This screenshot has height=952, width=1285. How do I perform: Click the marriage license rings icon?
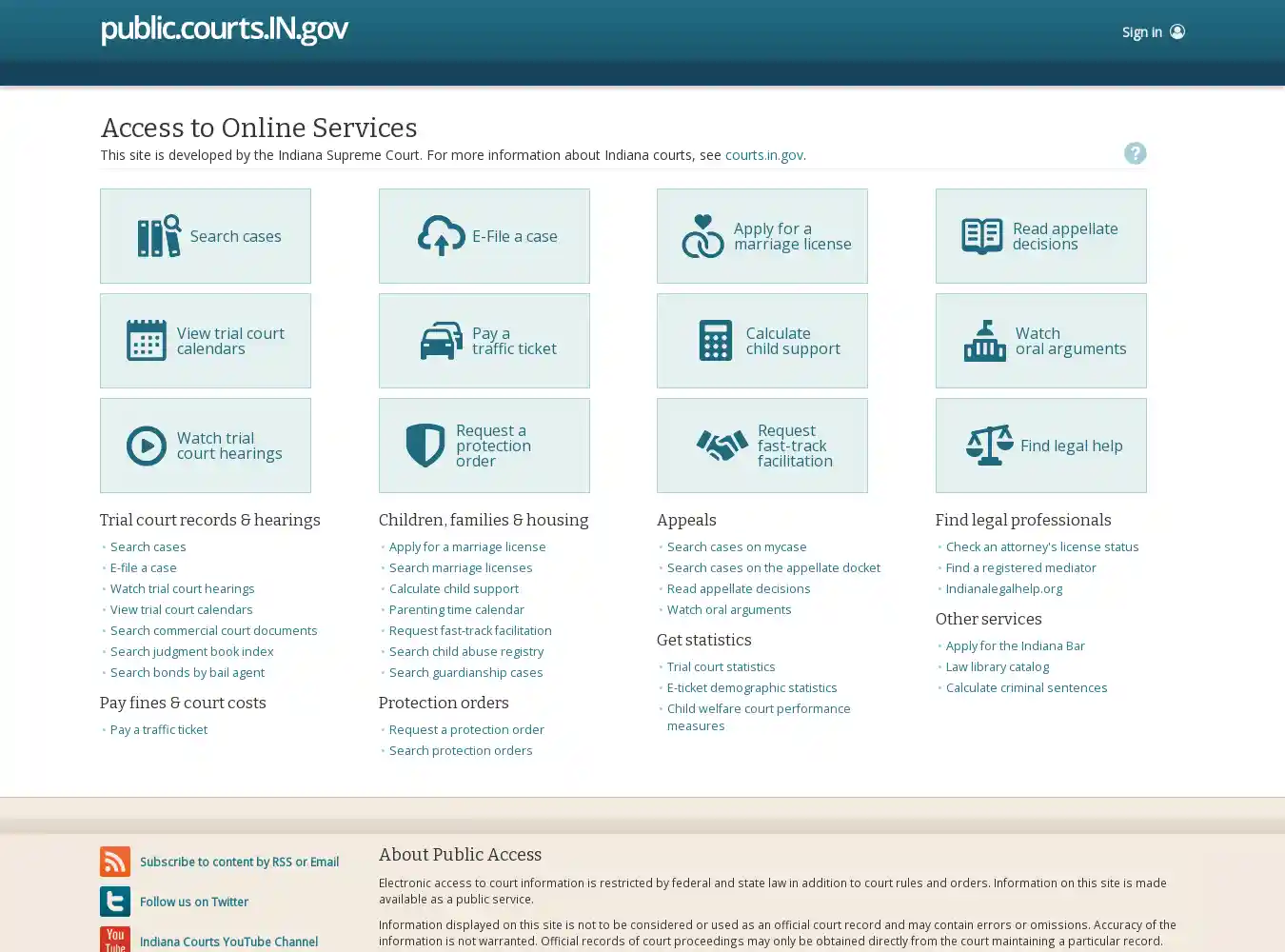(x=702, y=236)
